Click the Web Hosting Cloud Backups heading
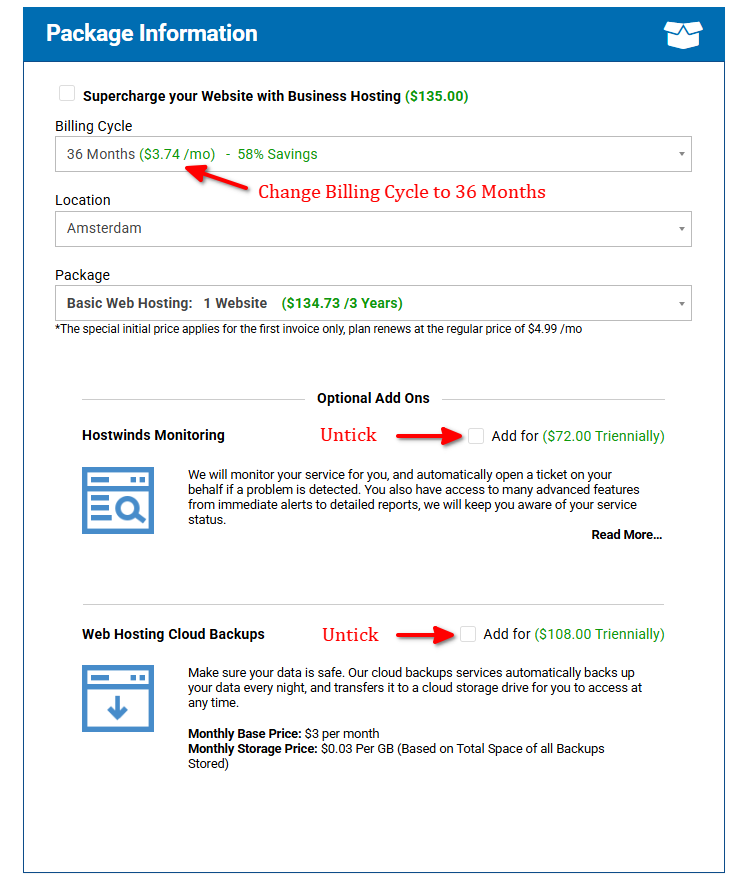 (173, 634)
